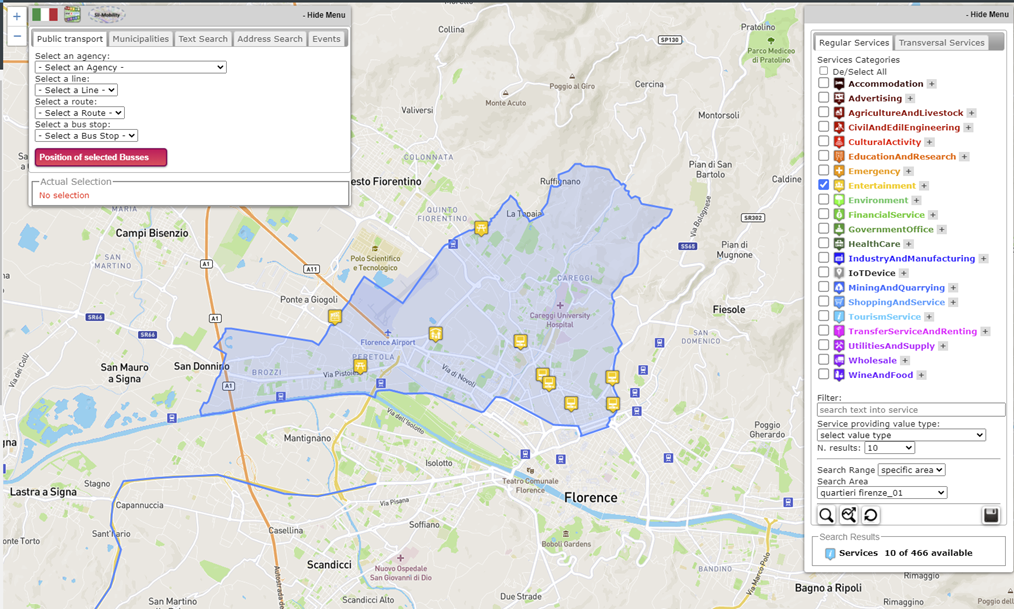1014x609 pixels.
Task: Check the TourismService category checkbox
Action: tap(824, 316)
